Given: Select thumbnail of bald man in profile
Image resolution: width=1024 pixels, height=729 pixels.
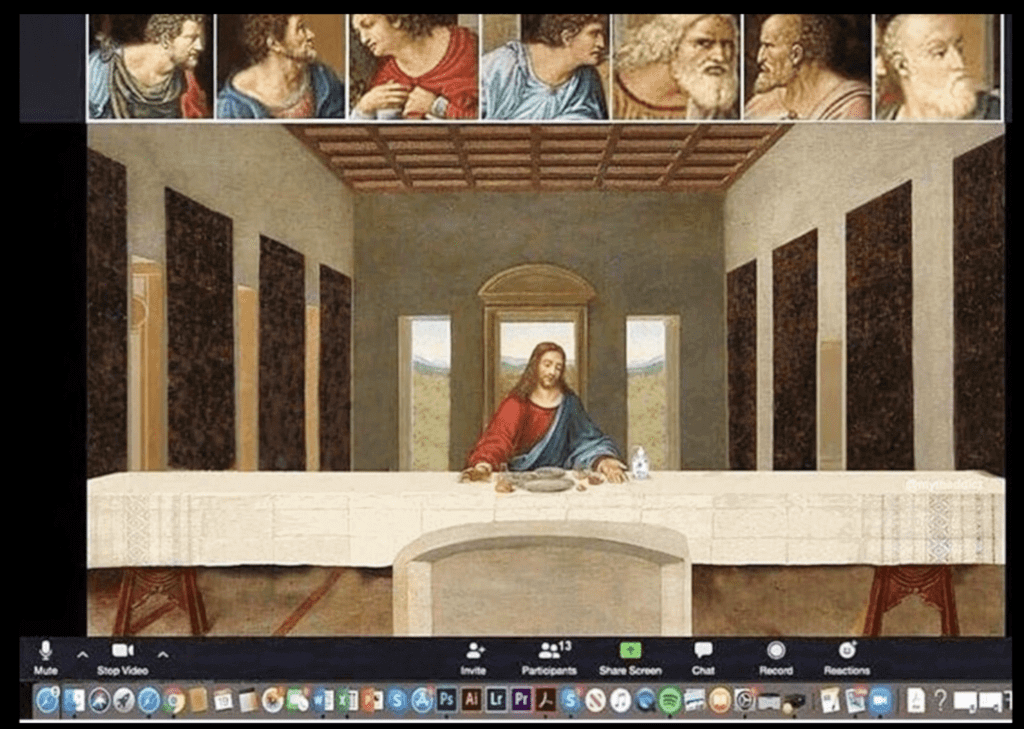Looking at the screenshot, I should (807, 67).
